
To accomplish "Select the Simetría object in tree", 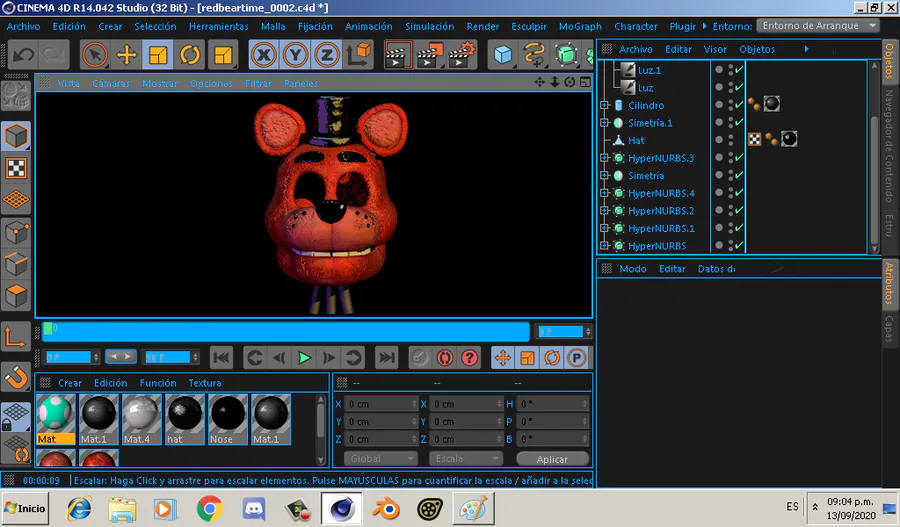I will [646, 176].
